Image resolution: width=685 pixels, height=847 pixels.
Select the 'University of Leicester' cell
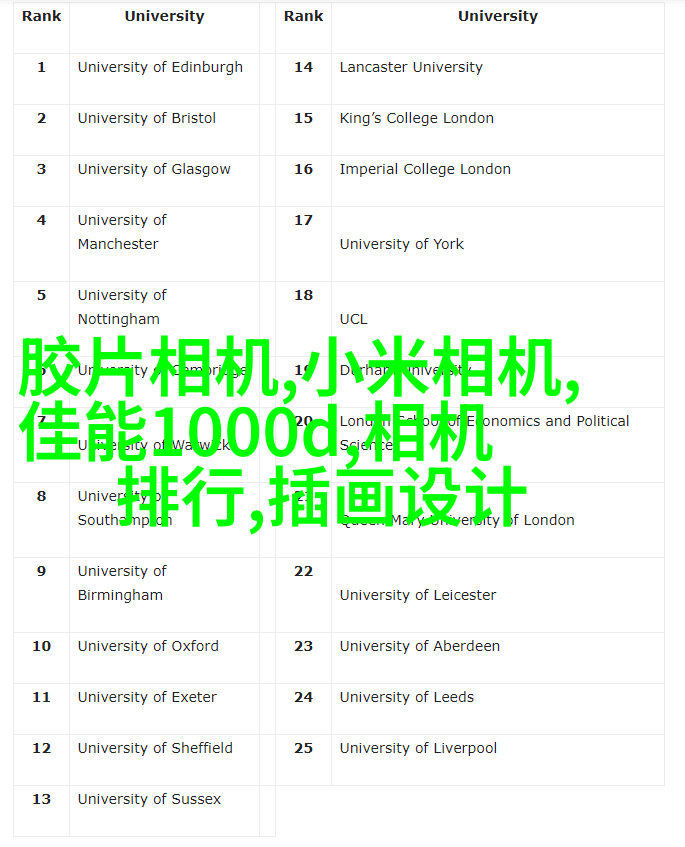pyautogui.click(x=498, y=595)
